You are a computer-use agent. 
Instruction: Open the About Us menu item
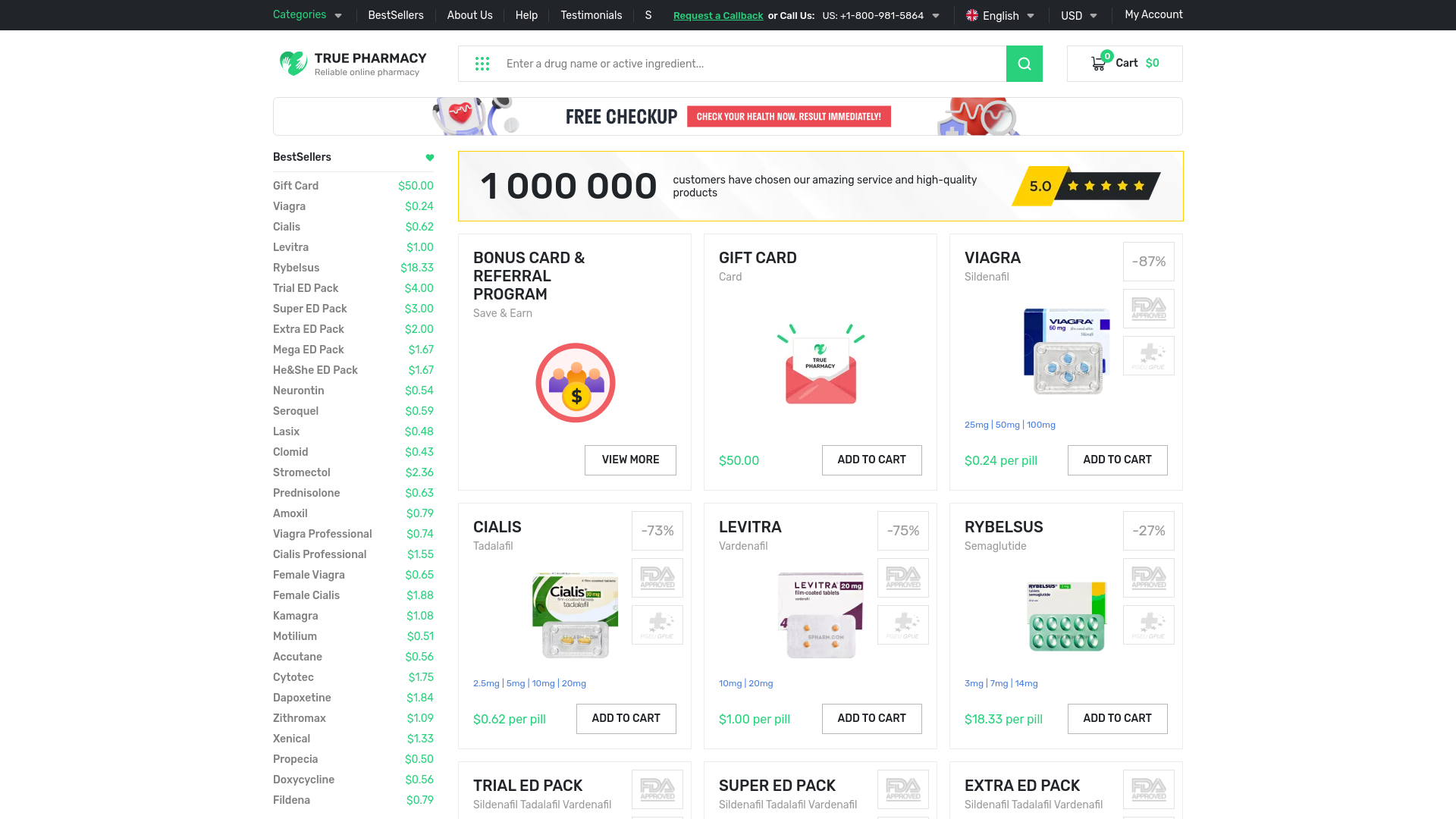click(469, 15)
